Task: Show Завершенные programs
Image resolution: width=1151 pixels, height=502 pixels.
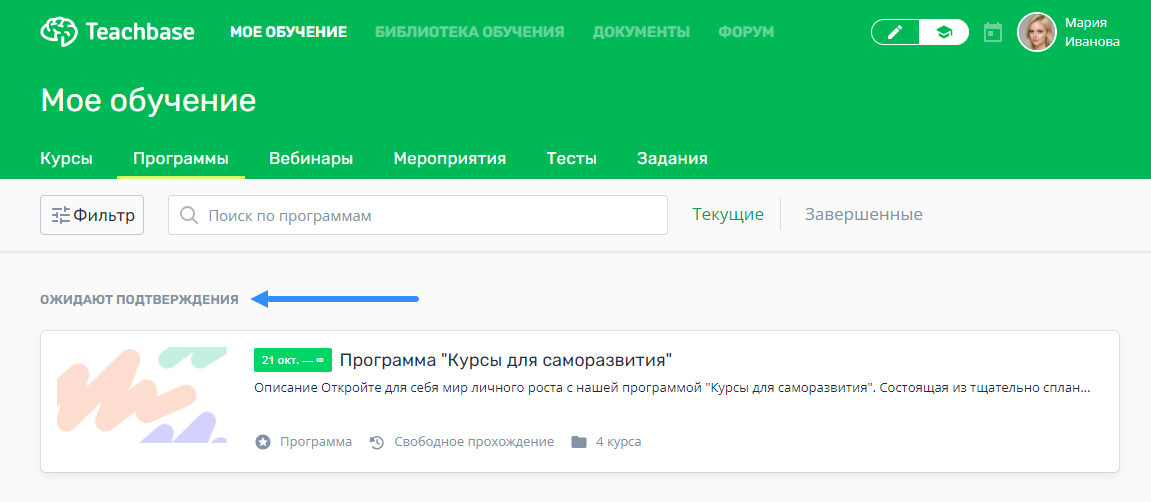Action: [864, 215]
